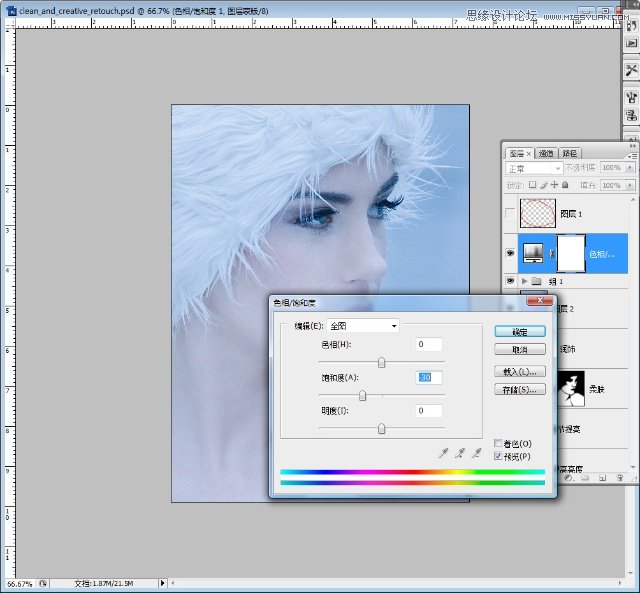640x593 pixels.
Task: Click the 明度(I) value field
Action: 429,411
